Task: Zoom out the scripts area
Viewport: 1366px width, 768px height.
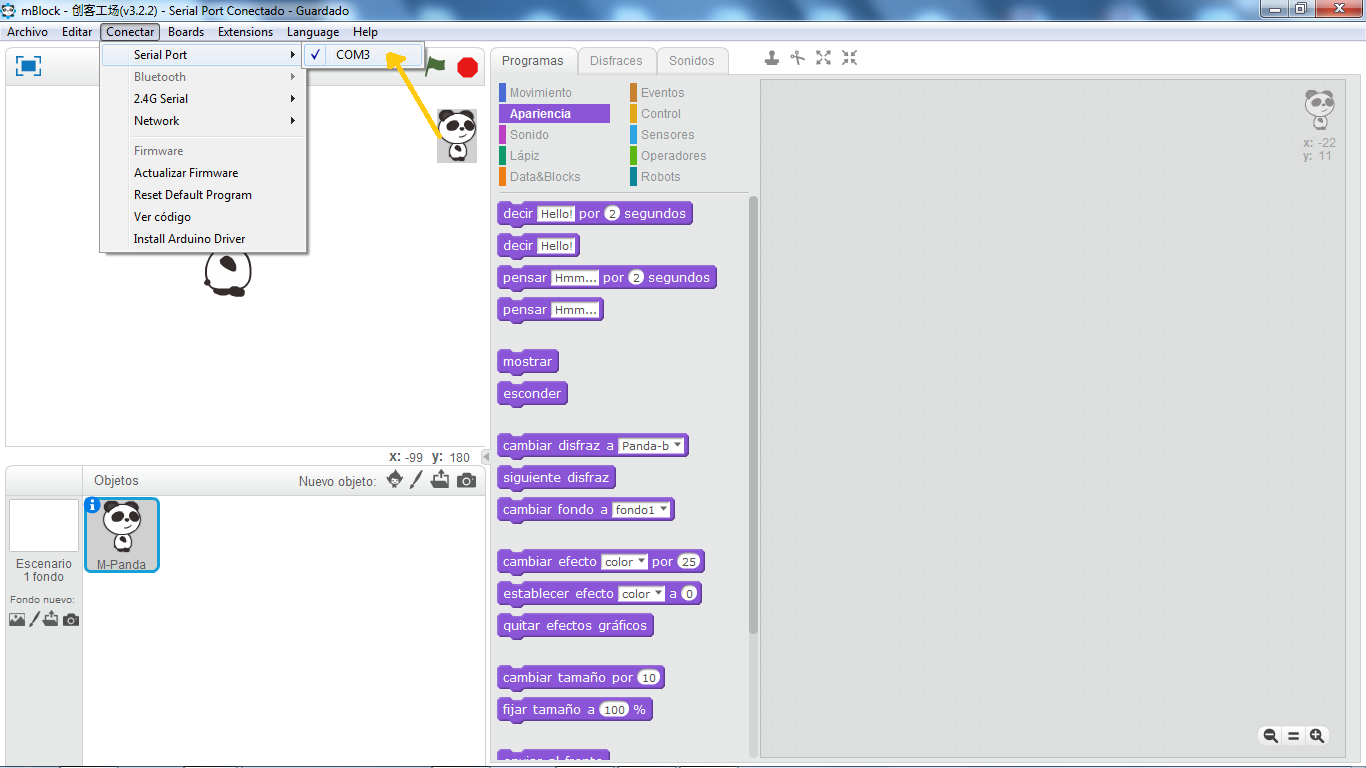Action: click(1270, 735)
